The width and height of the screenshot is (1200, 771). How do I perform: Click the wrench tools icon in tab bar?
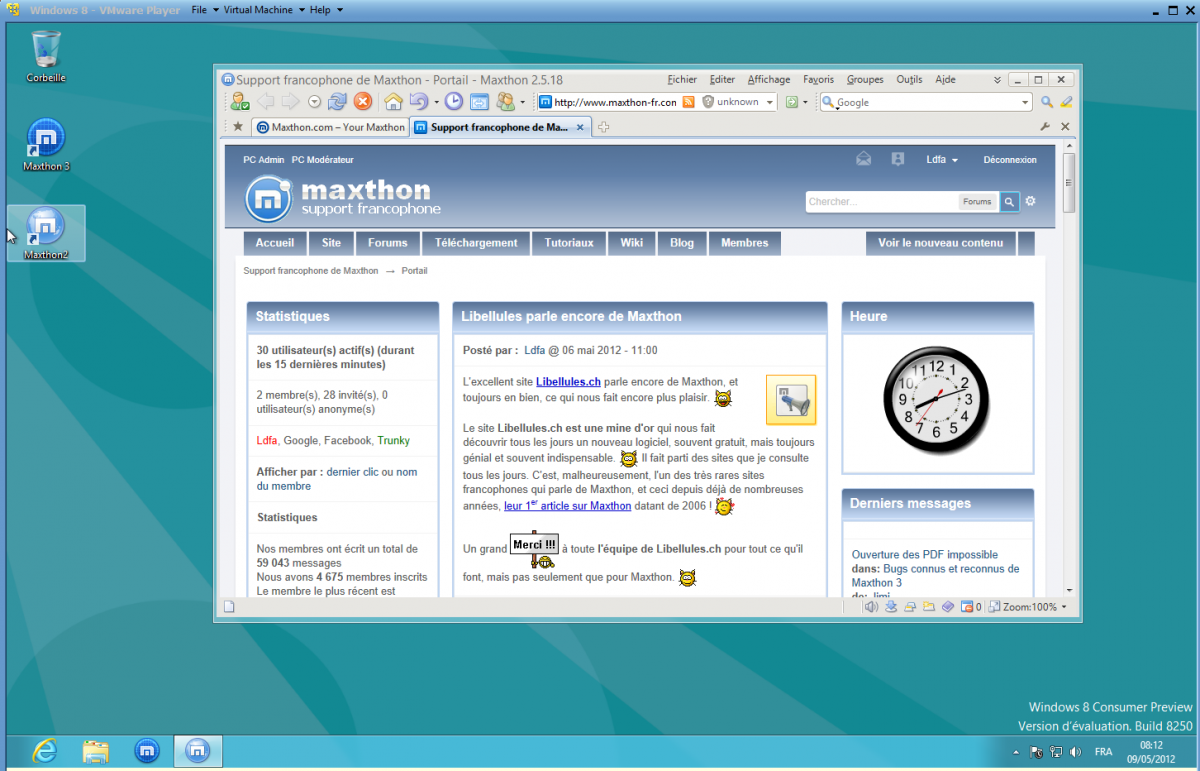pyautogui.click(x=1046, y=127)
